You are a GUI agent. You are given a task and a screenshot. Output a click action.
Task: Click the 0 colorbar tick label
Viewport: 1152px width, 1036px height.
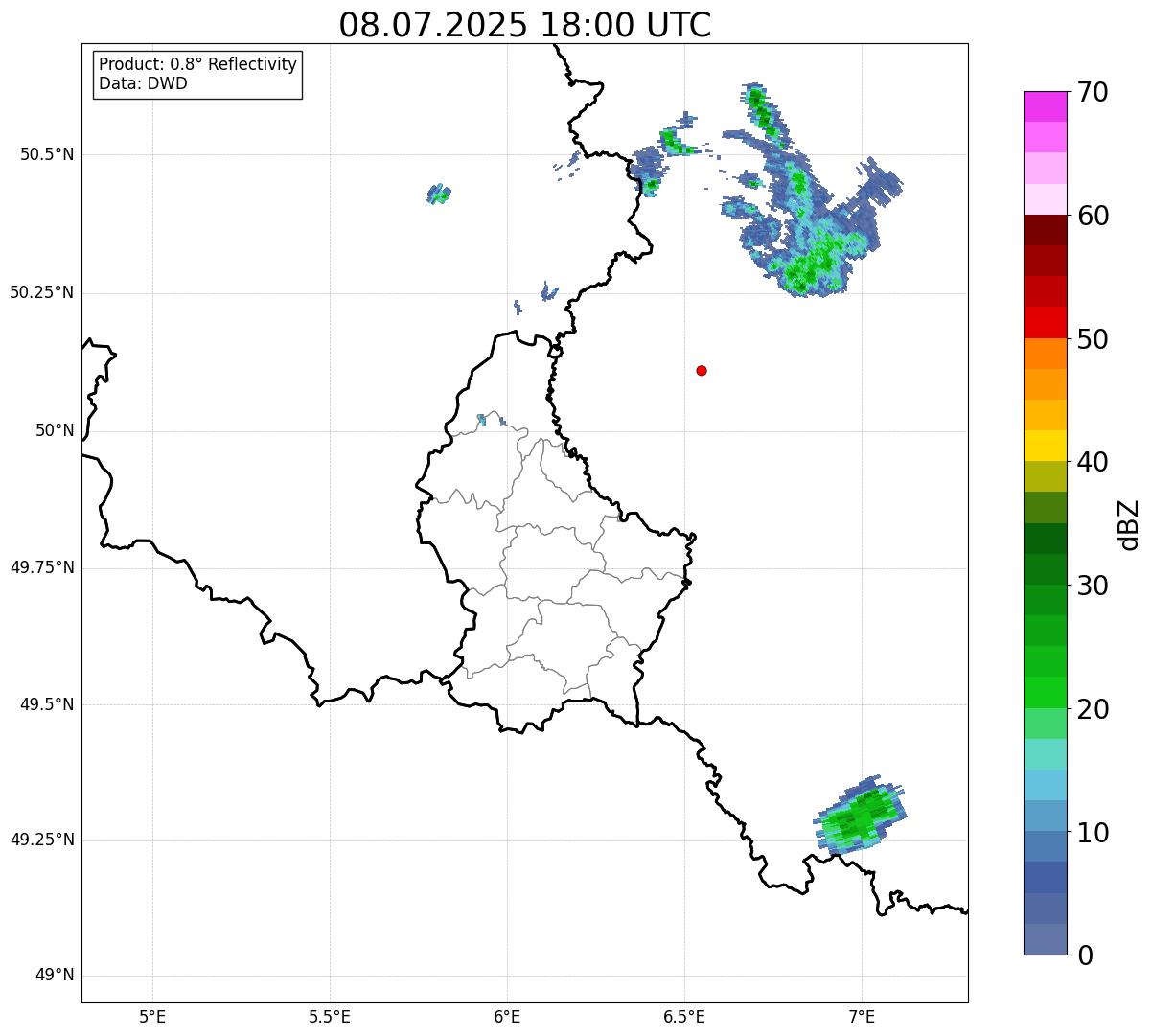coord(1084,955)
